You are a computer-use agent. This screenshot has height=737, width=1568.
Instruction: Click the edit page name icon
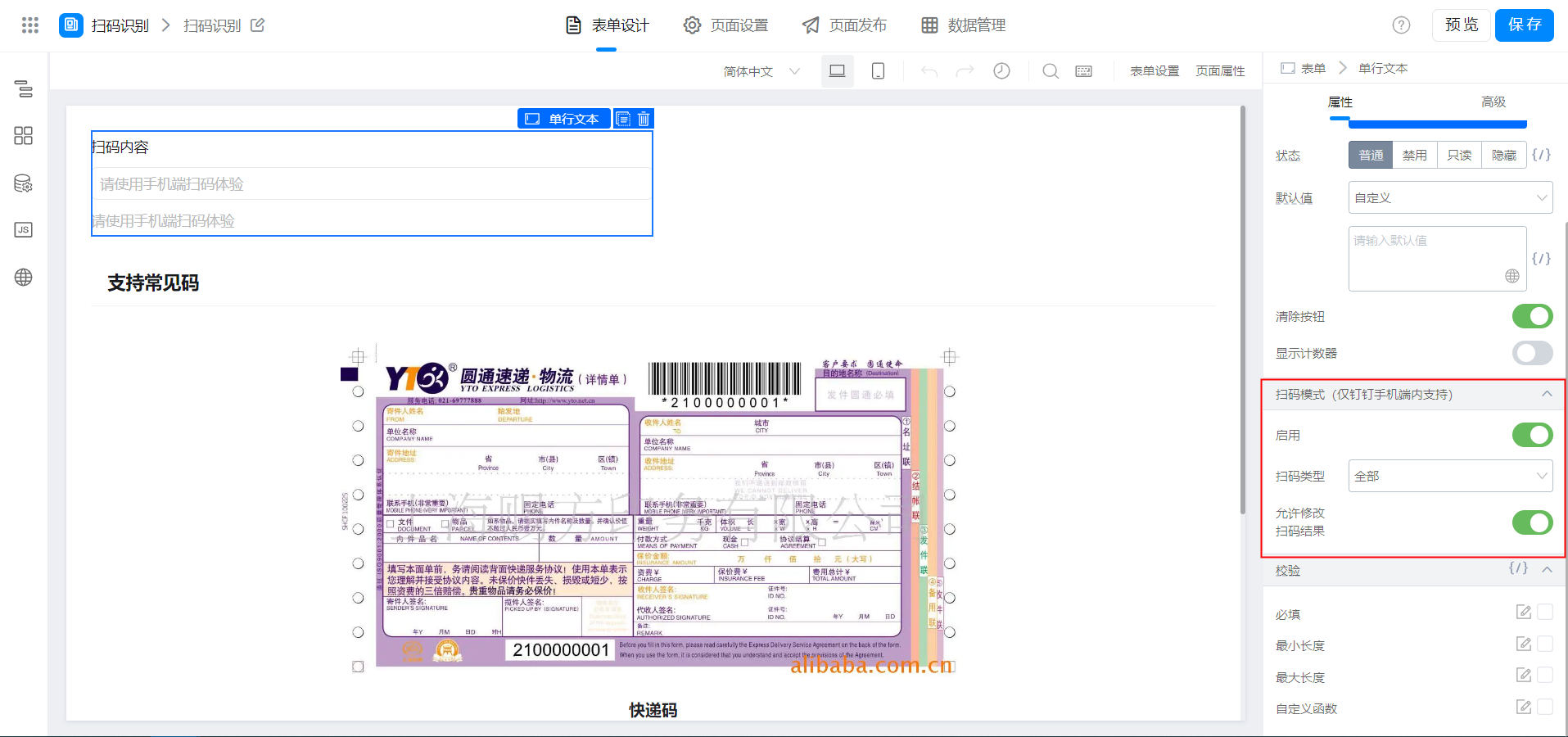(x=257, y=25)
